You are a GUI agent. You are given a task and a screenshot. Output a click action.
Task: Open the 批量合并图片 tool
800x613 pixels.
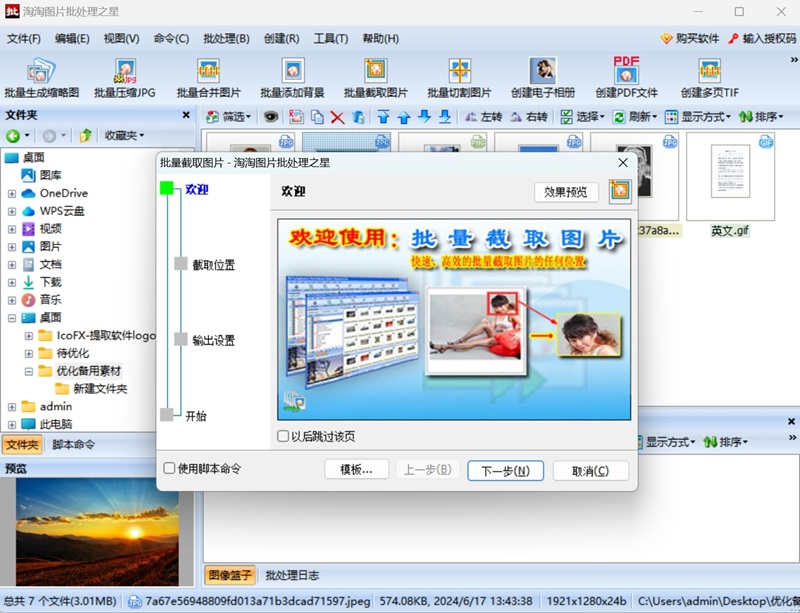[x=208, y=78]
